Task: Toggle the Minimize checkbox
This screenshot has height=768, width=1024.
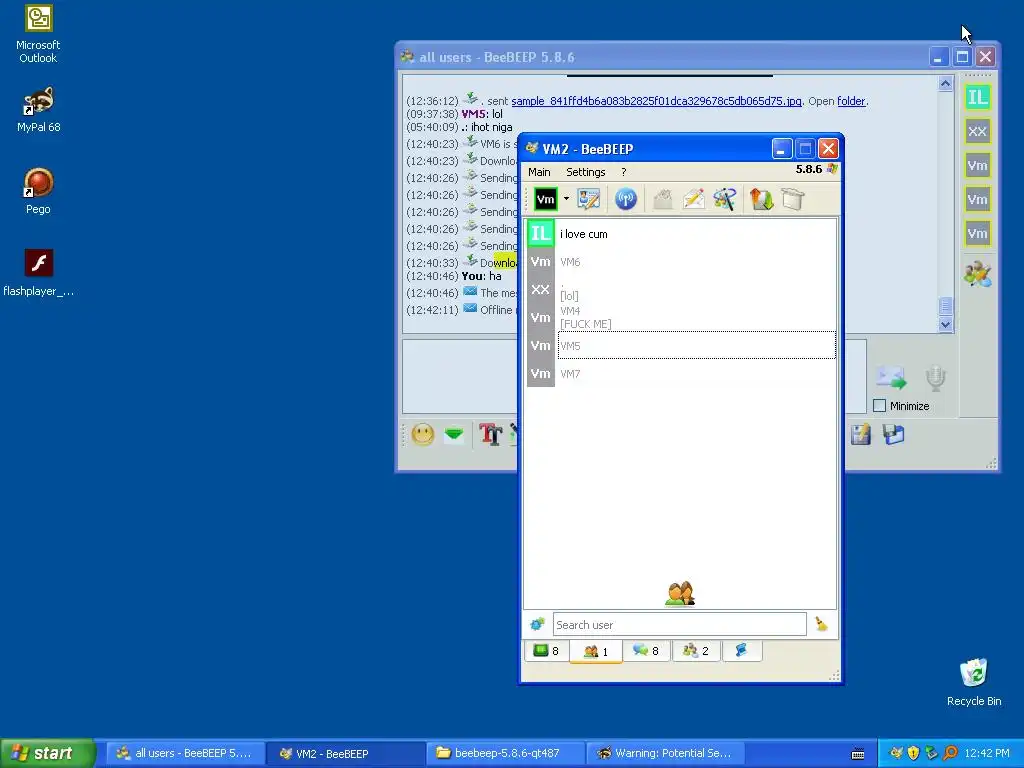Action: point(880,406)
